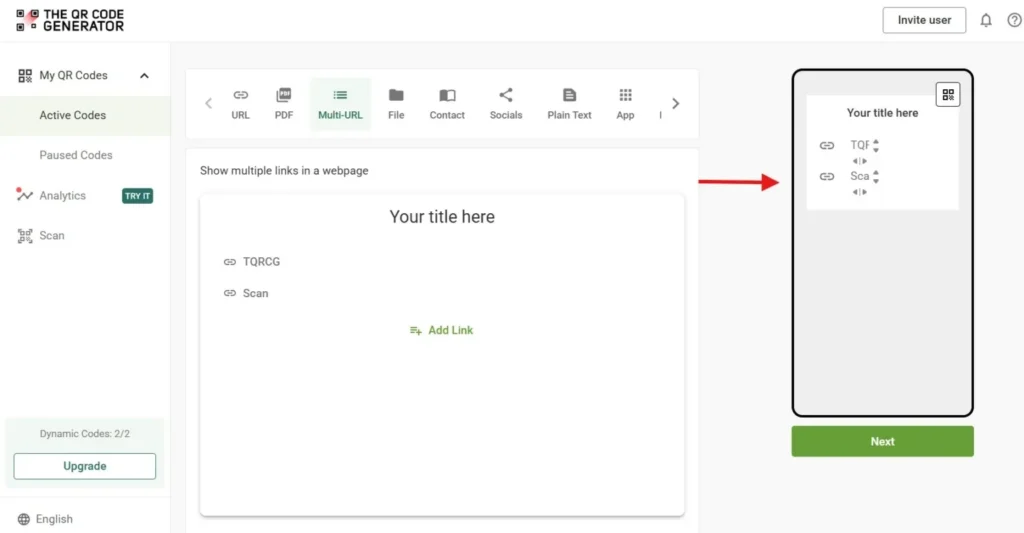Click the Your title here field
The width and height of the screenshot is (1024, 533).
(442, 217)
